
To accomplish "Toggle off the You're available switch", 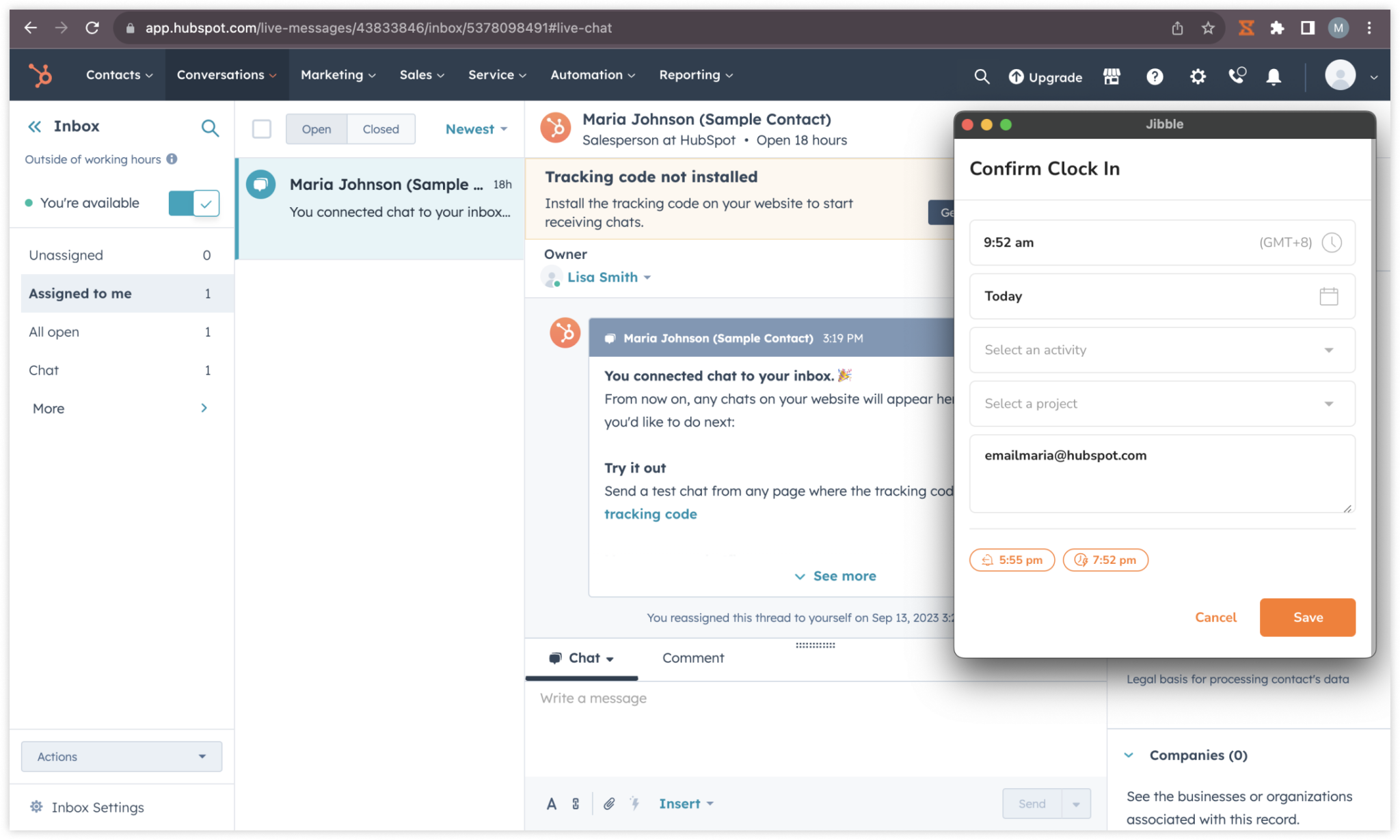I will [194, 203].
